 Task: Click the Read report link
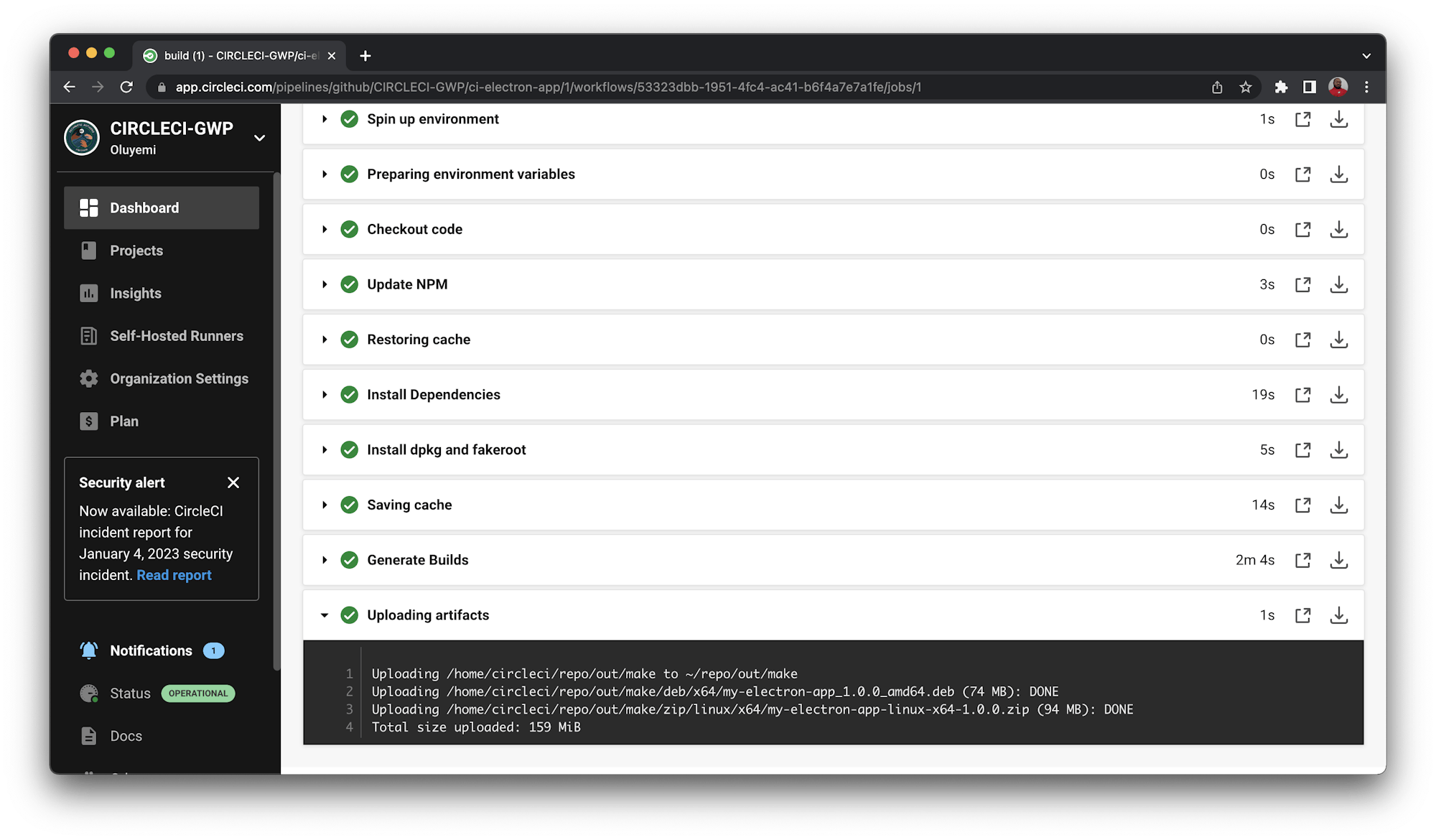pos(174,574)
